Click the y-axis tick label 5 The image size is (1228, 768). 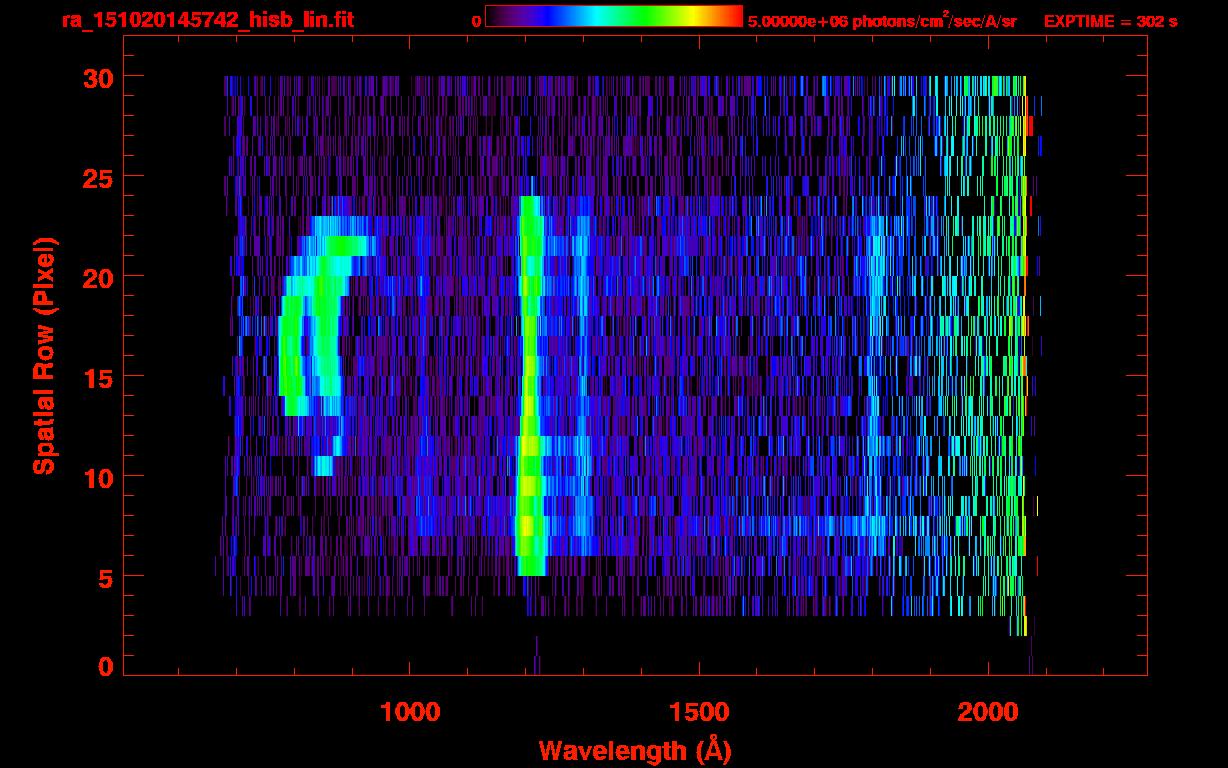pos(105,577)
